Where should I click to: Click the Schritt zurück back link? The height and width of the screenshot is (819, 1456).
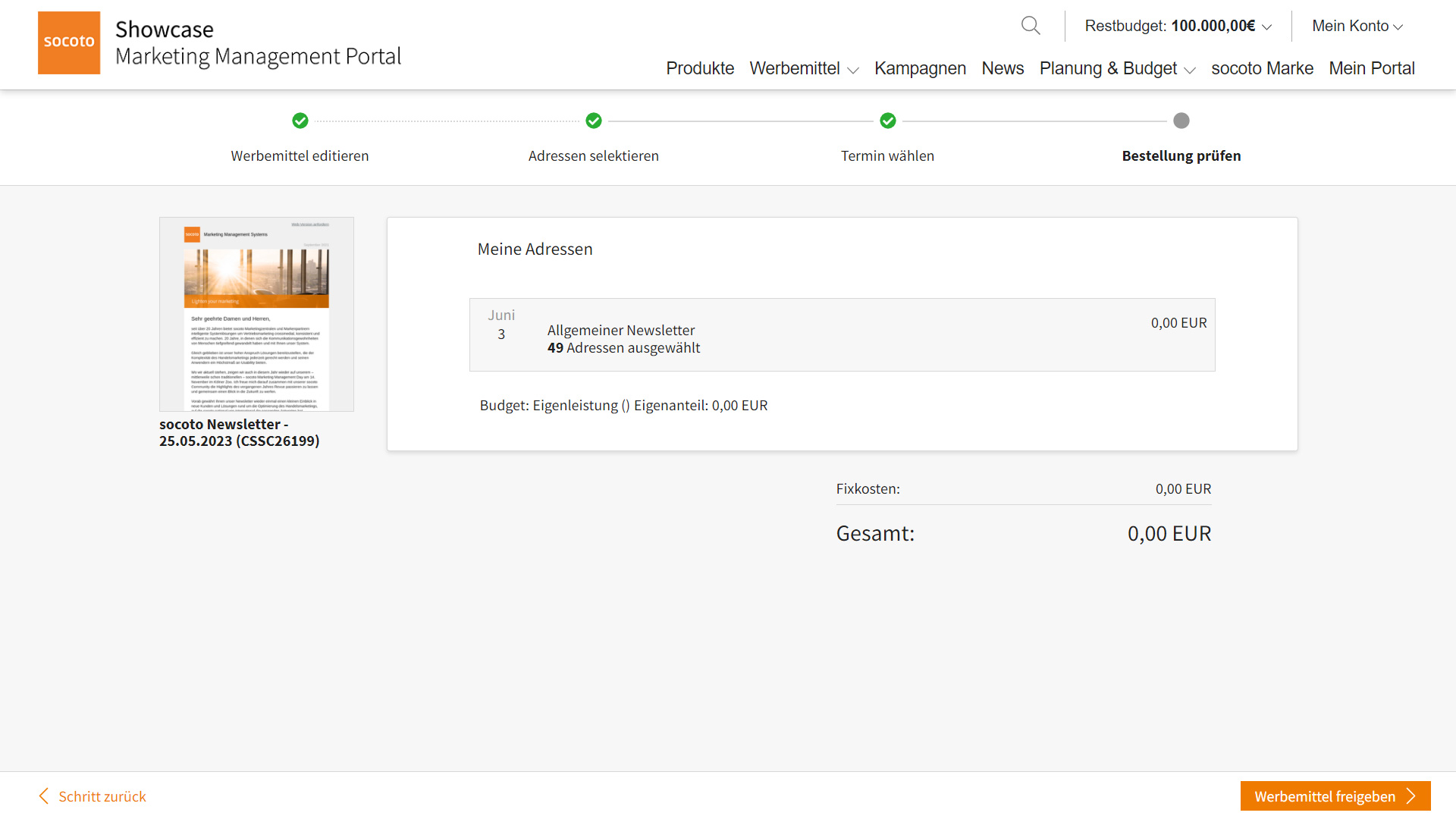[91, 797]
